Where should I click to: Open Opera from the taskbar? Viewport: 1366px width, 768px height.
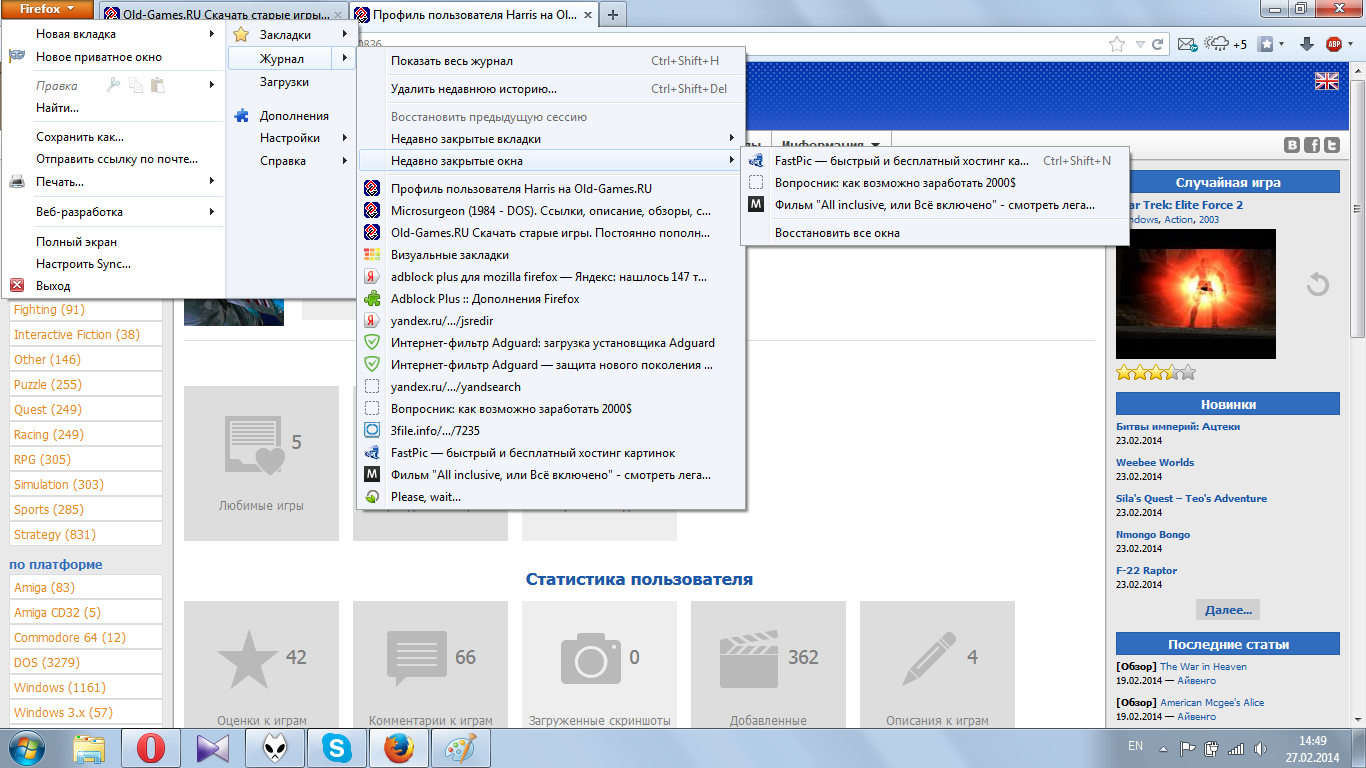151,748
